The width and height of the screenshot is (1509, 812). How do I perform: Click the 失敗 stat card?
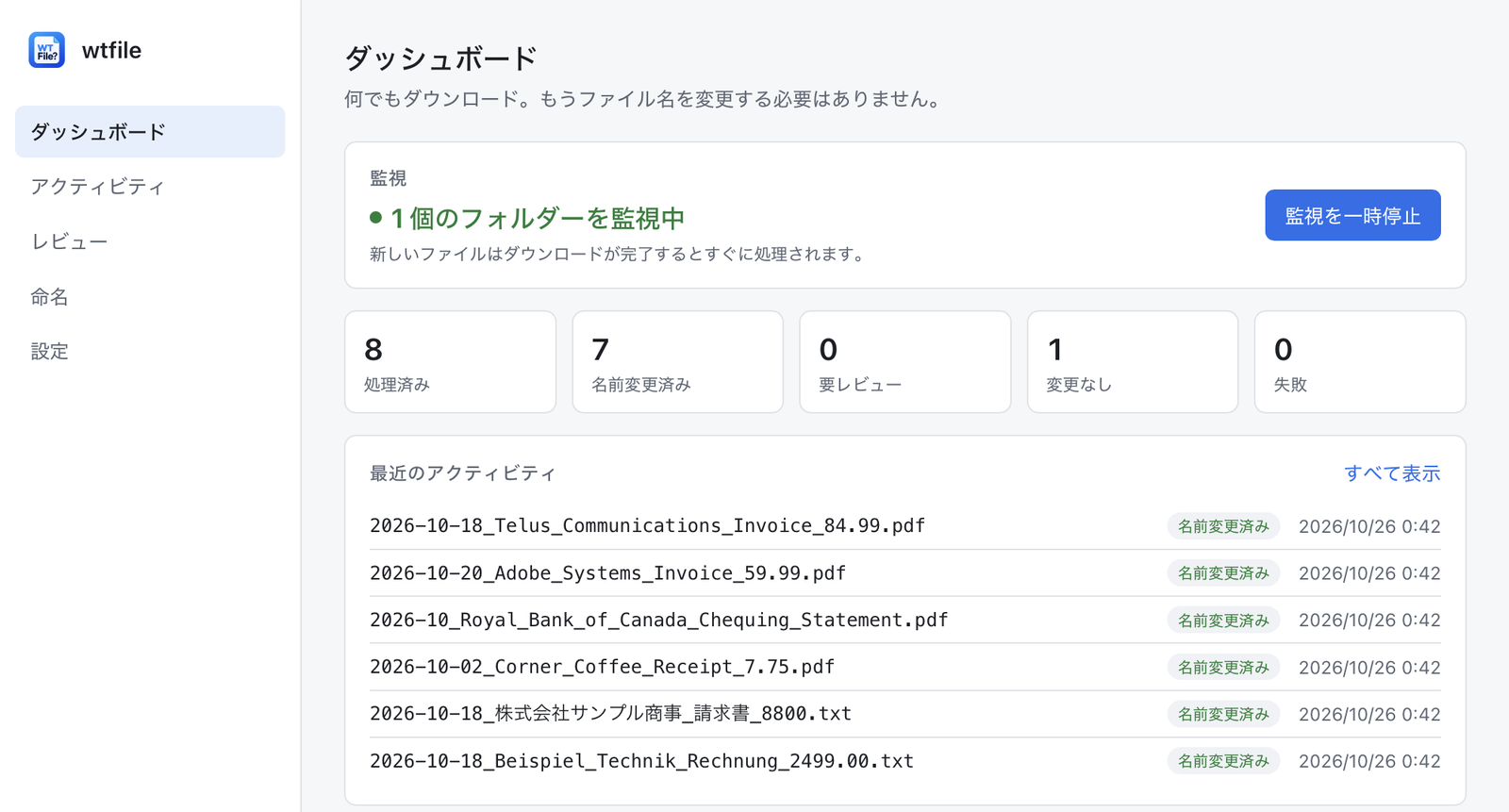click(1360, 362)
